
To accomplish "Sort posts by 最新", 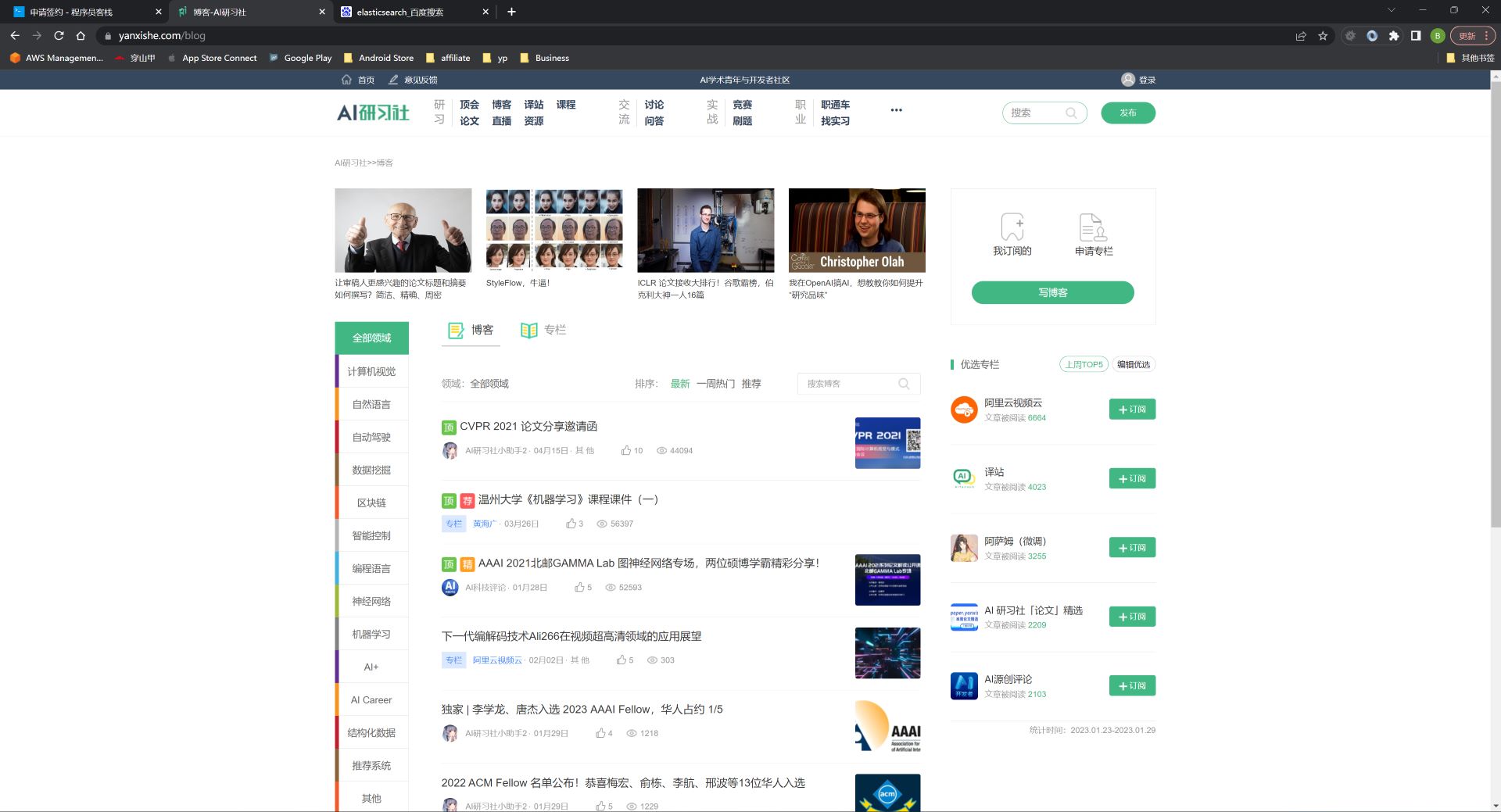I will point(679,384).
